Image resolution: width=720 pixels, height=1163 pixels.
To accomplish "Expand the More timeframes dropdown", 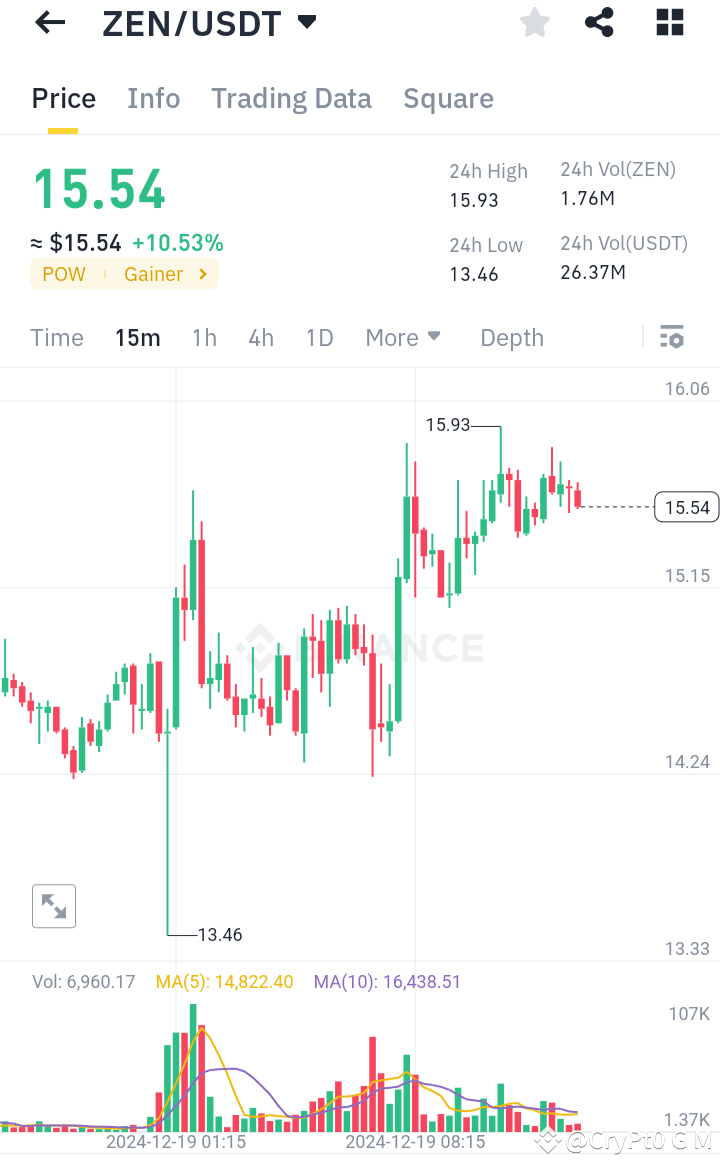I will click(403, 338).
